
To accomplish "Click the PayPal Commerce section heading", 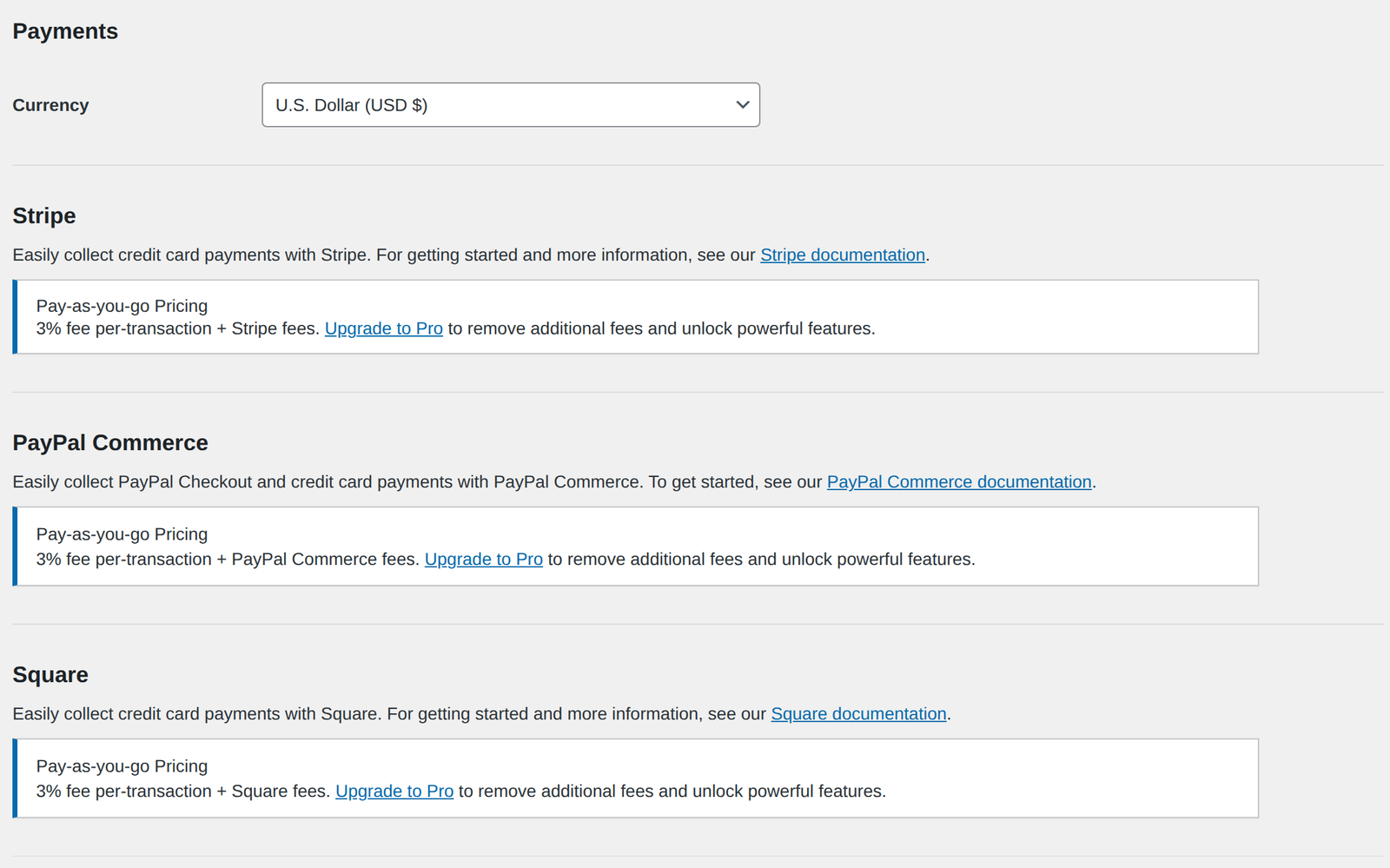I will pyautogui.click(x=110, y=443).
